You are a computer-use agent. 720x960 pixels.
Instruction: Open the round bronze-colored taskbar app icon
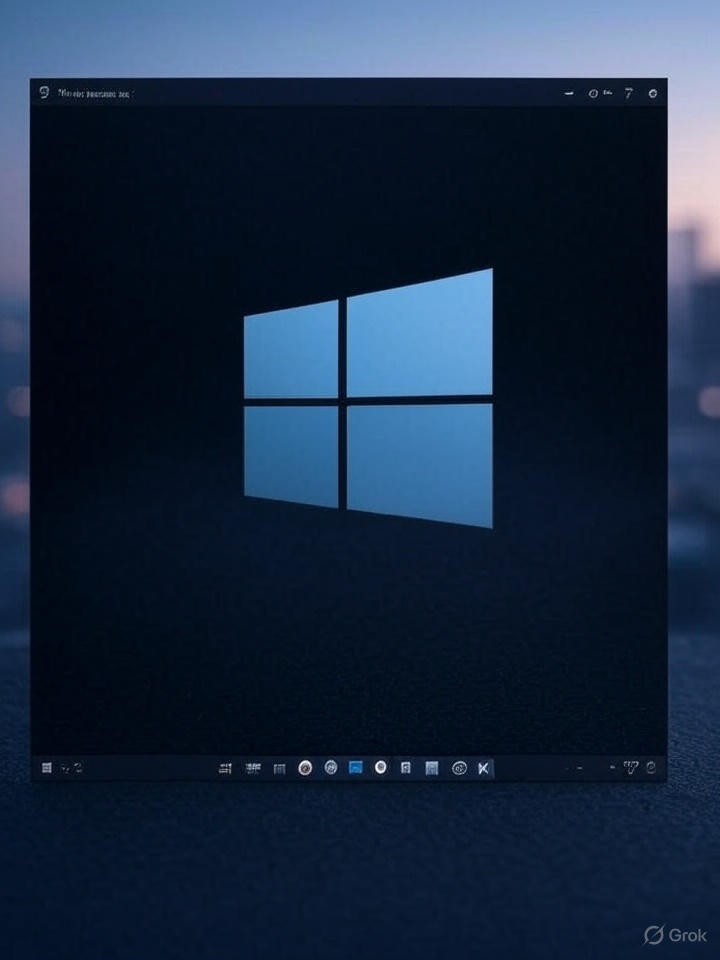[305, 768]
